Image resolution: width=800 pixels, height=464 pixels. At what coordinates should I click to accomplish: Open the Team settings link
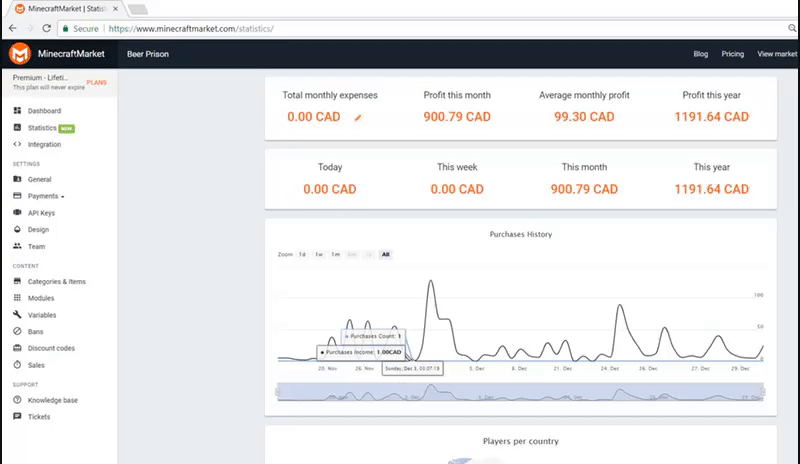tap(36, 247)
